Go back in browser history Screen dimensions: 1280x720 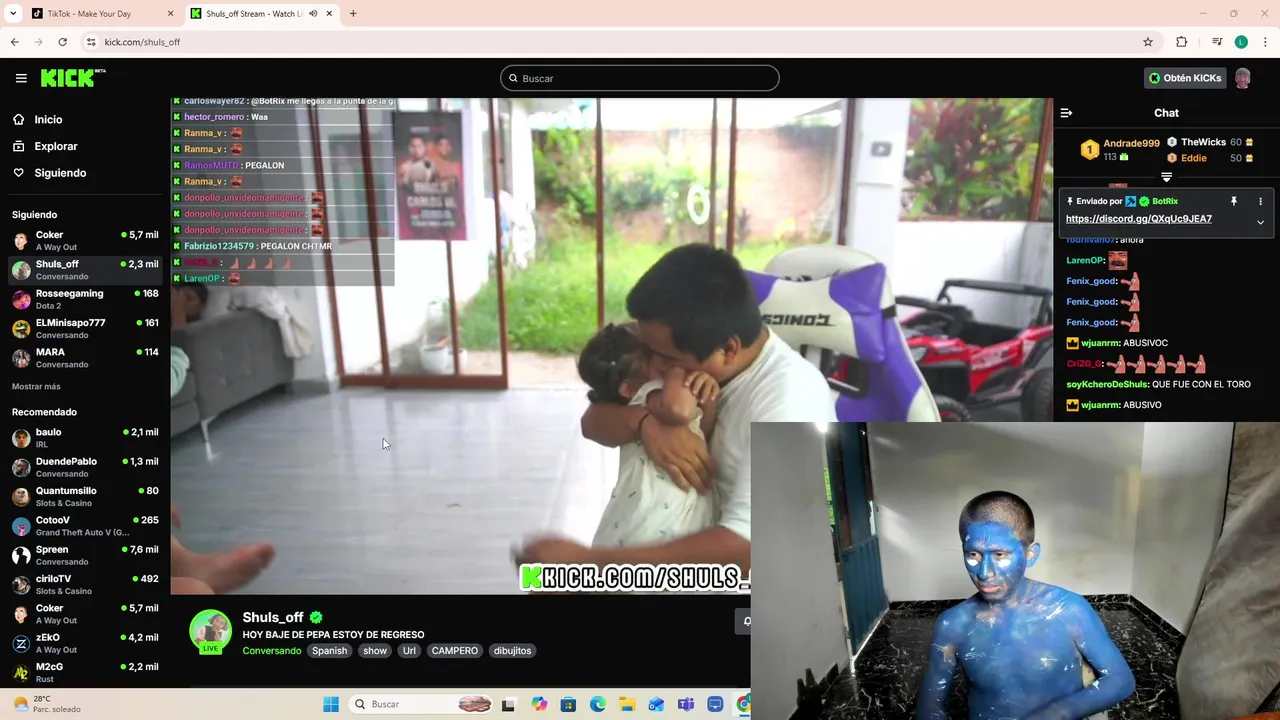point(14,42)
